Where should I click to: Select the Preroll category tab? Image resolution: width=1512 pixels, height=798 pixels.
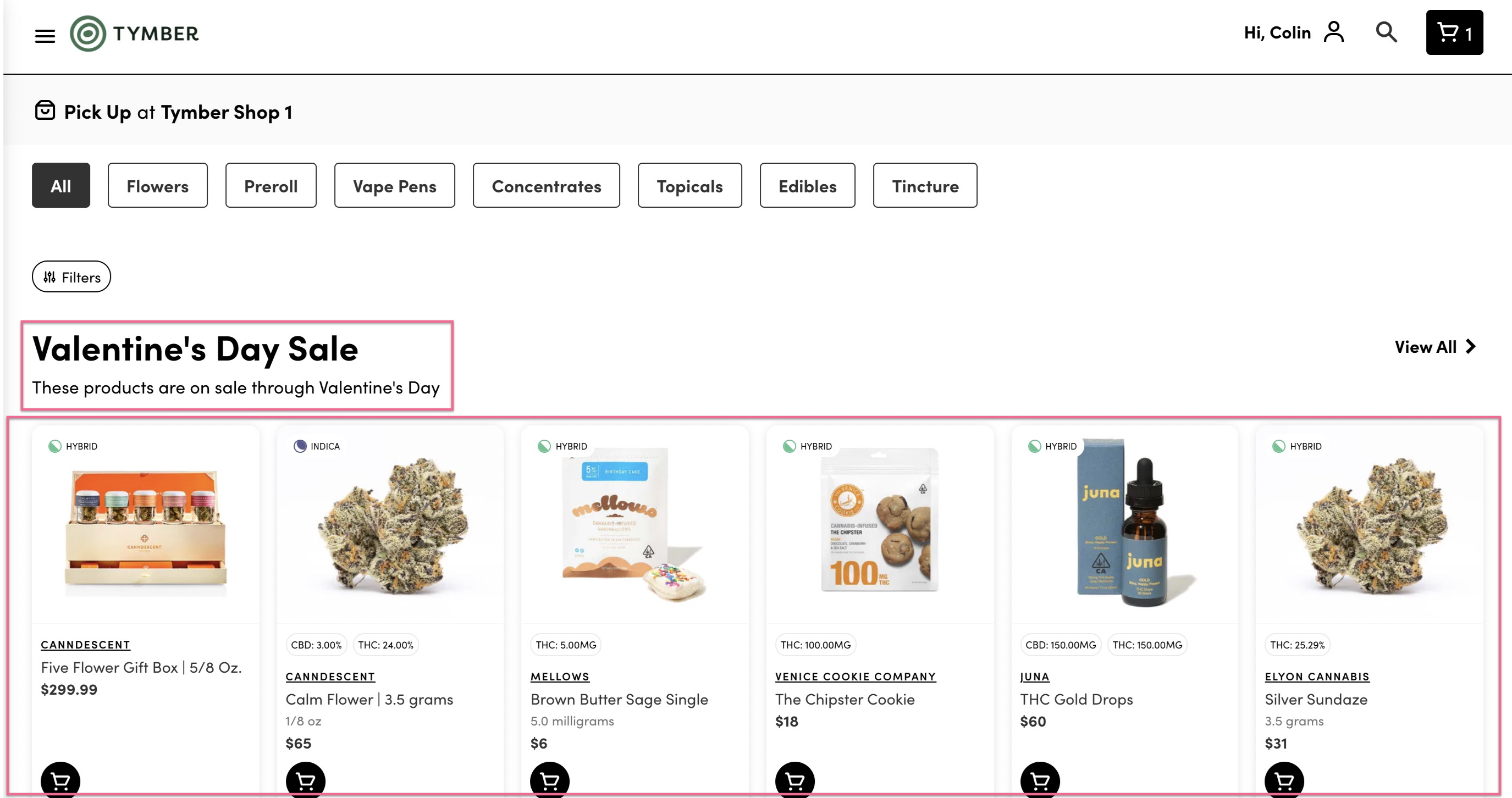tap(271, 185)
